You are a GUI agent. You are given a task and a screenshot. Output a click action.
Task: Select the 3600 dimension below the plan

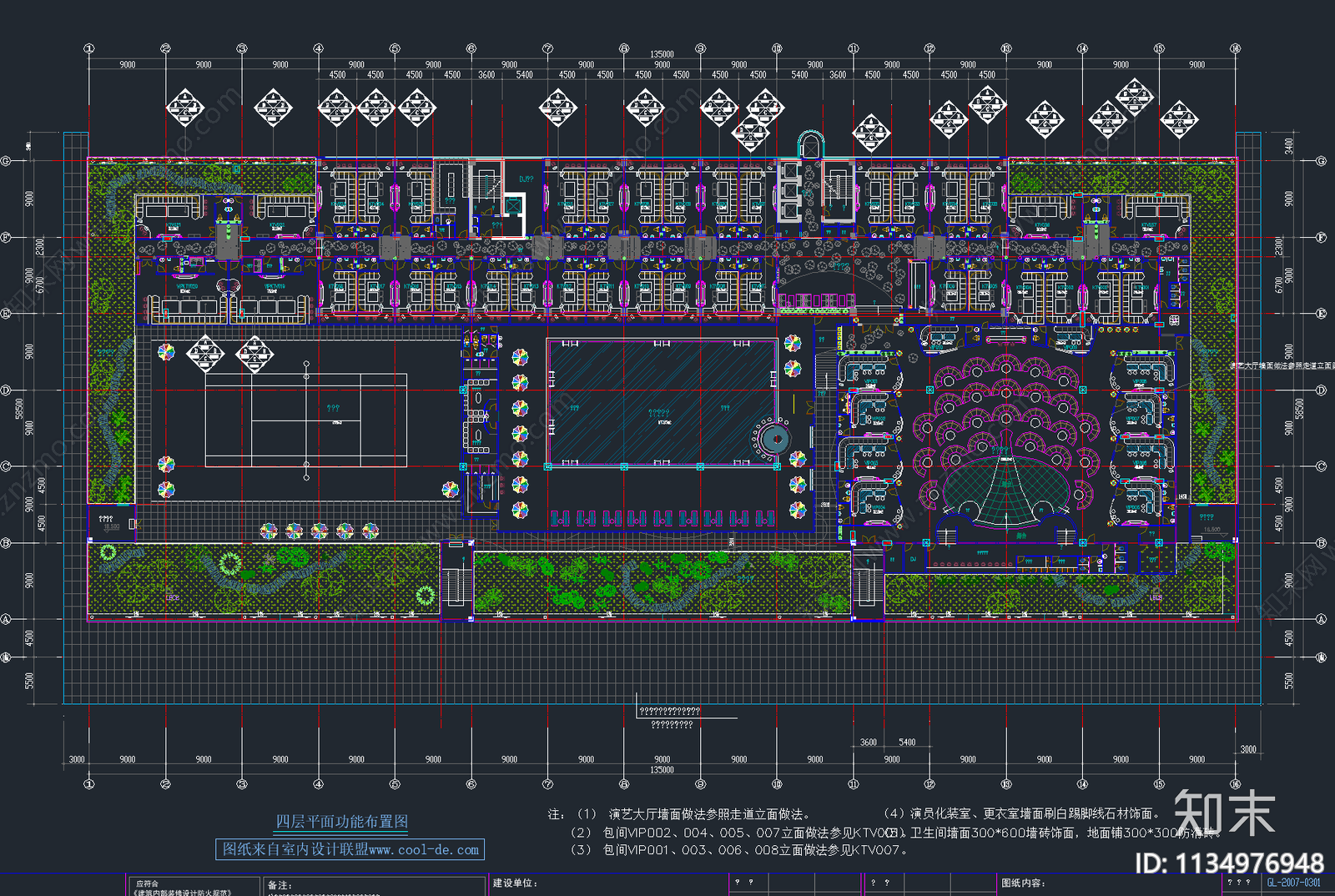click(x=869, y=742)
